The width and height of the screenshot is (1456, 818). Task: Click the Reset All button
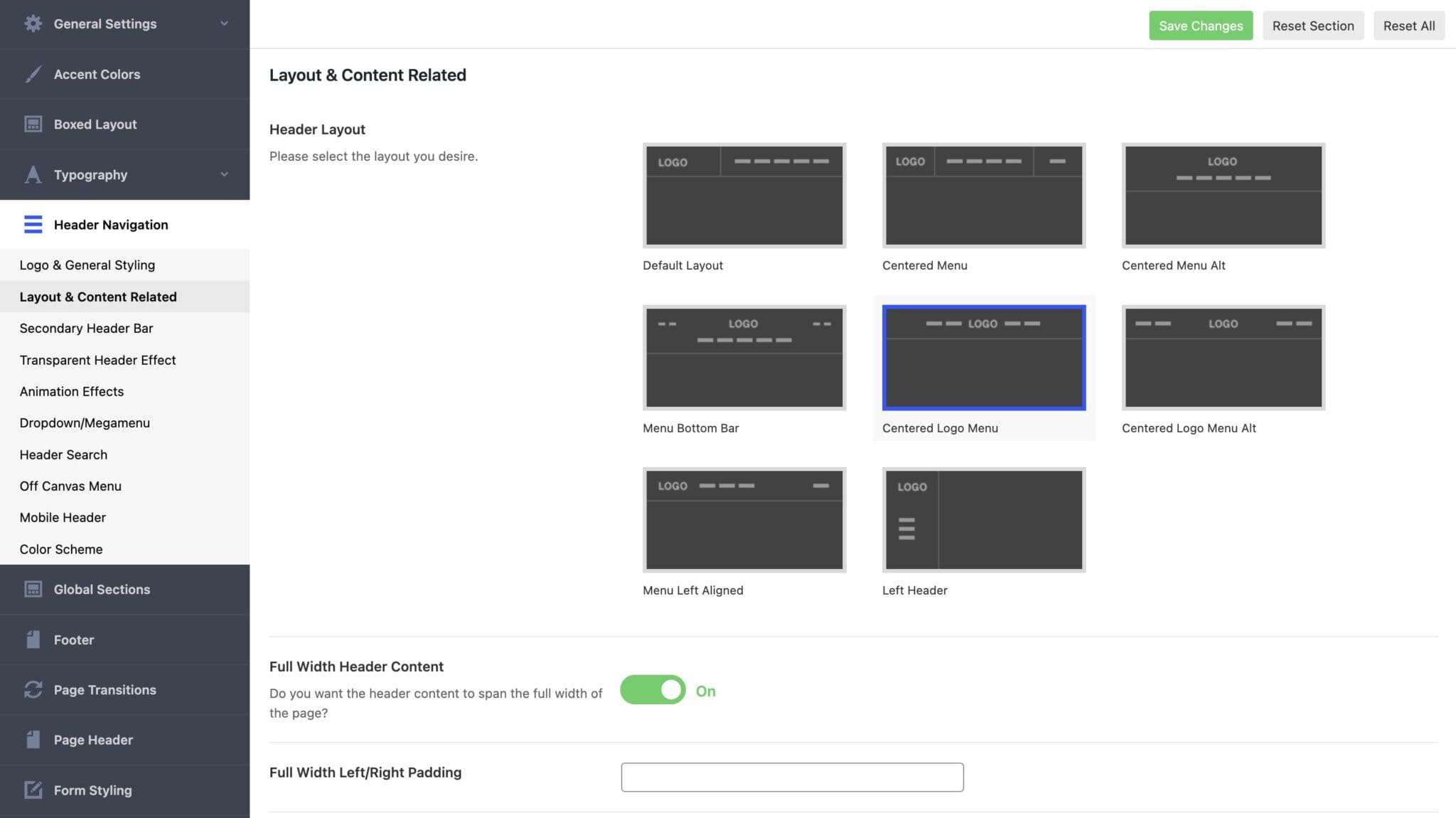(x=1409, y=26)
